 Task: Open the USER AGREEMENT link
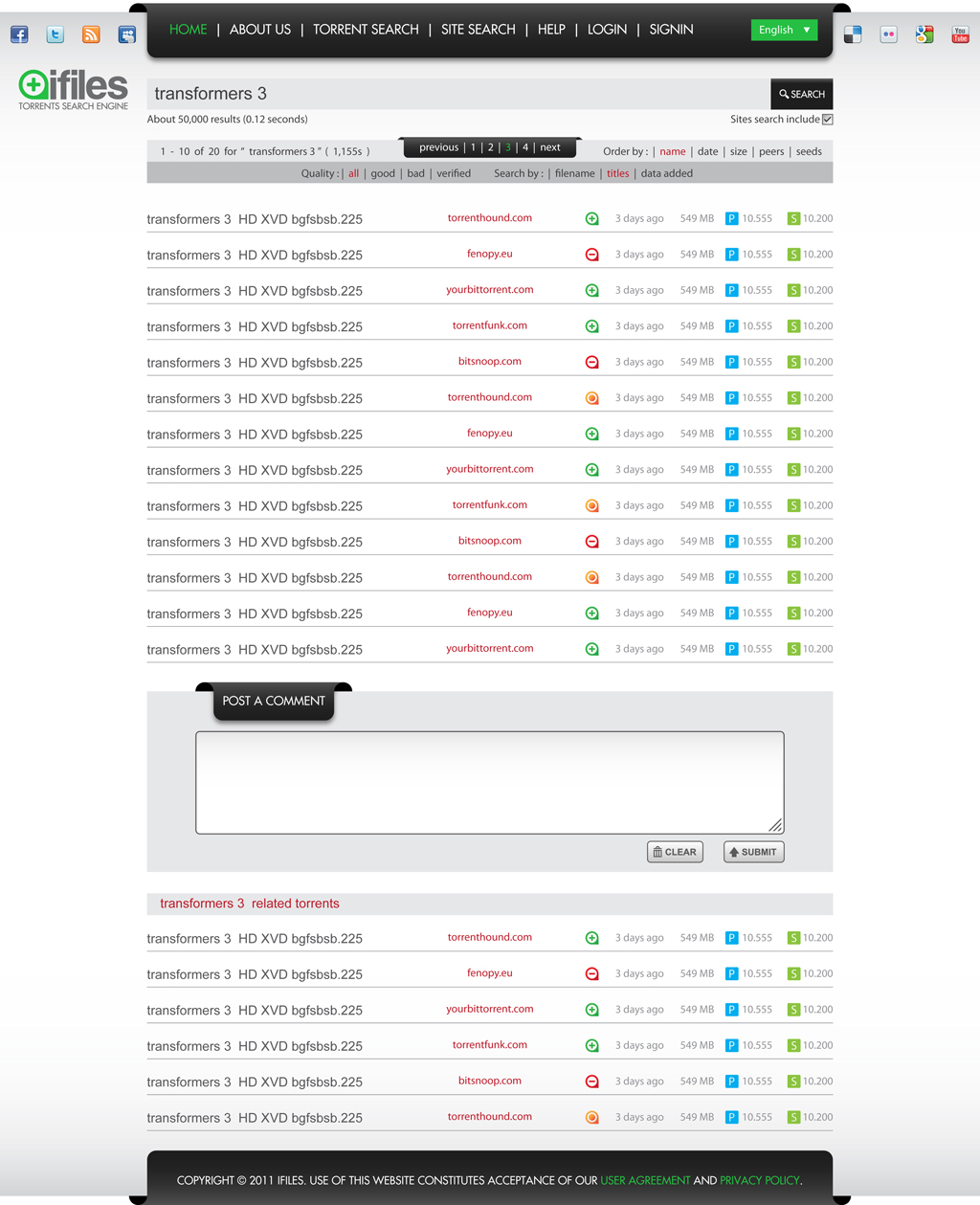click(645, 1180)
